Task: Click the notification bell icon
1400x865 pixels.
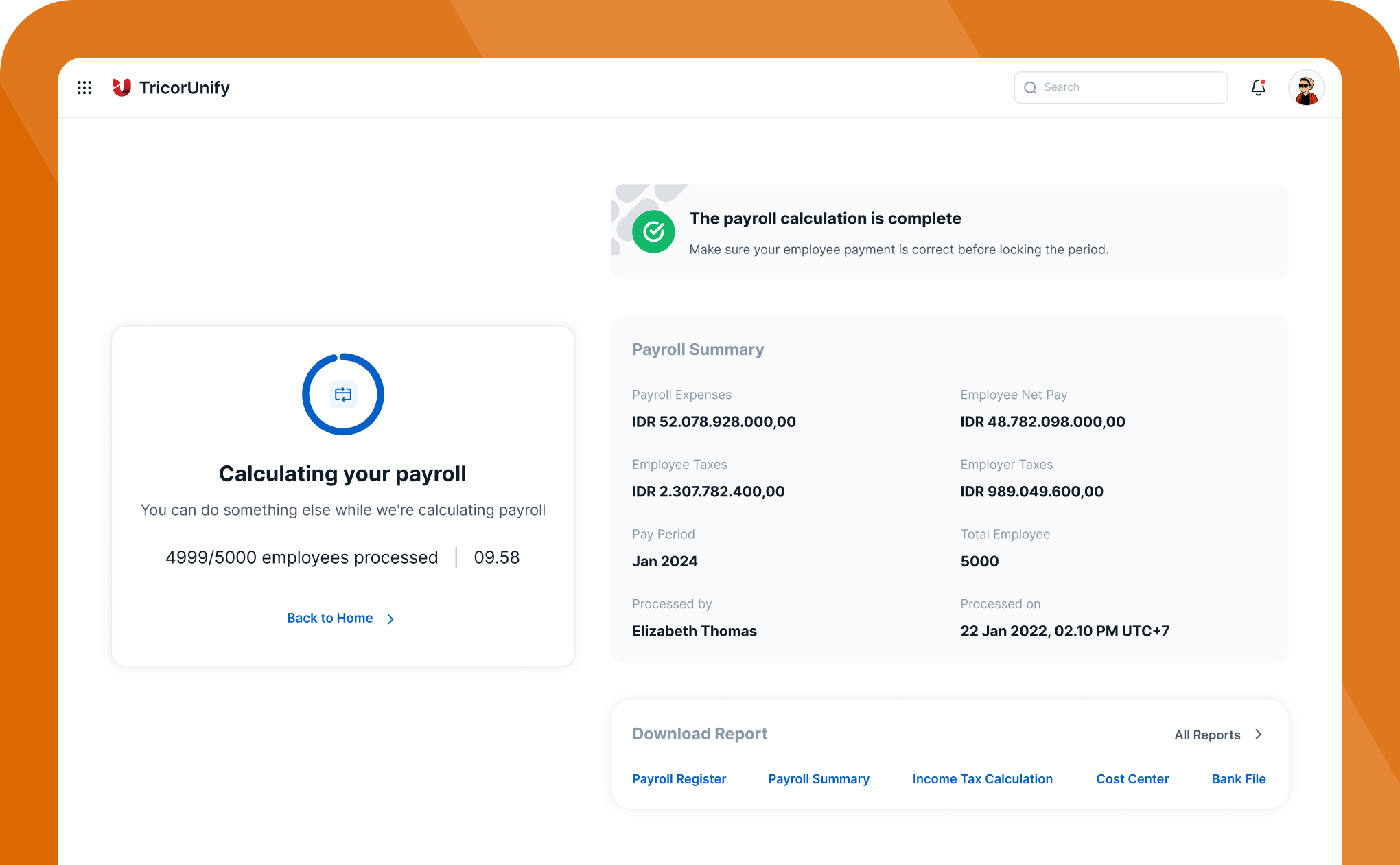Action: (x=1258, y=87)
